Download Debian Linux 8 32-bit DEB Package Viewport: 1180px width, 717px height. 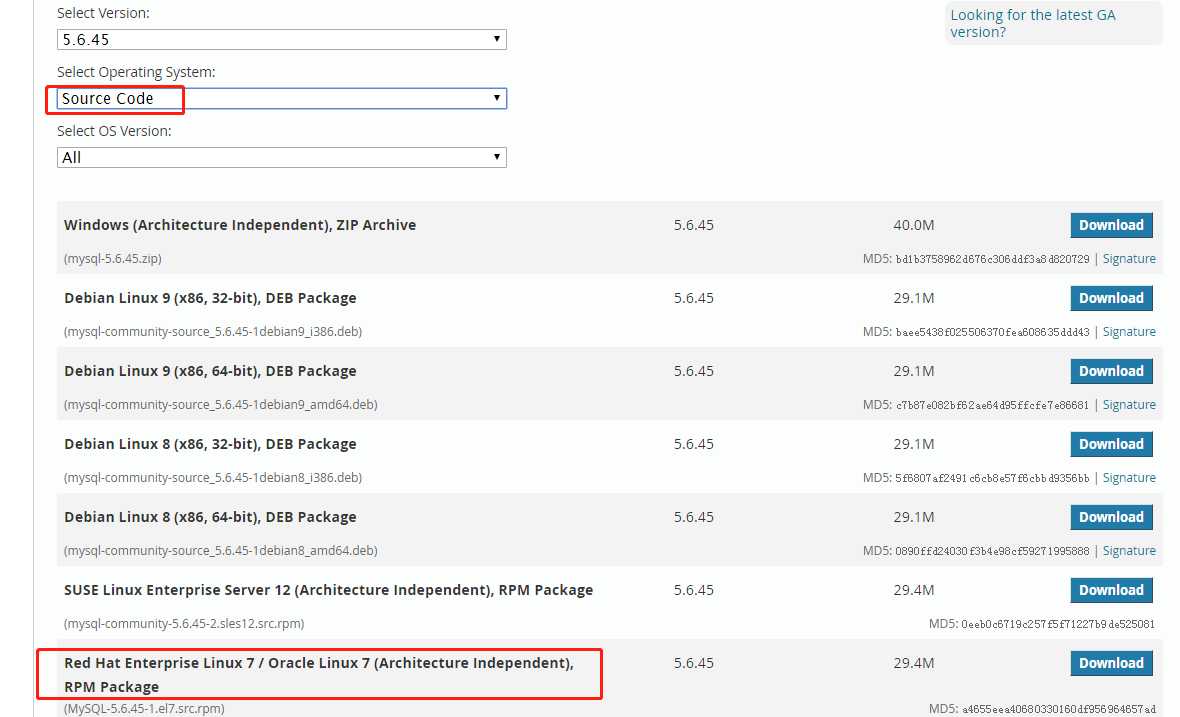pos(1112,444)
